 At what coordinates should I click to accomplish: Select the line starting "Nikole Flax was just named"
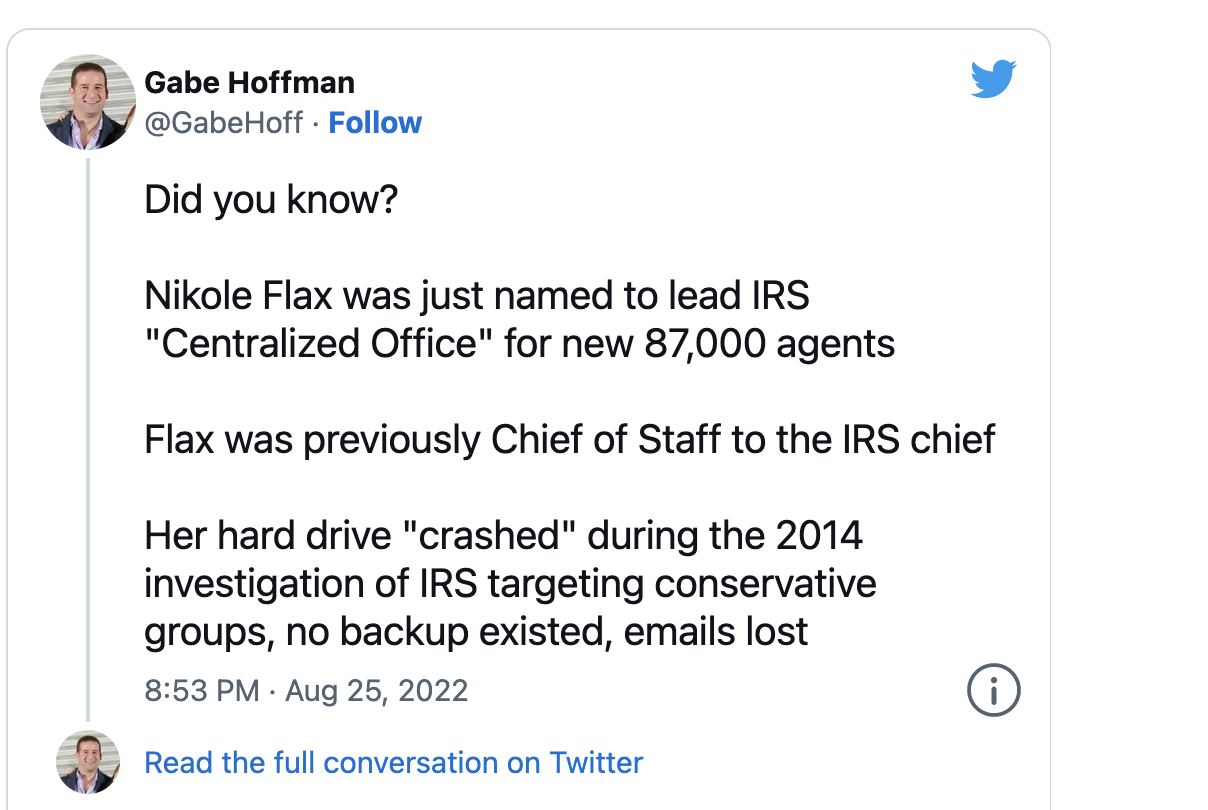477,296
